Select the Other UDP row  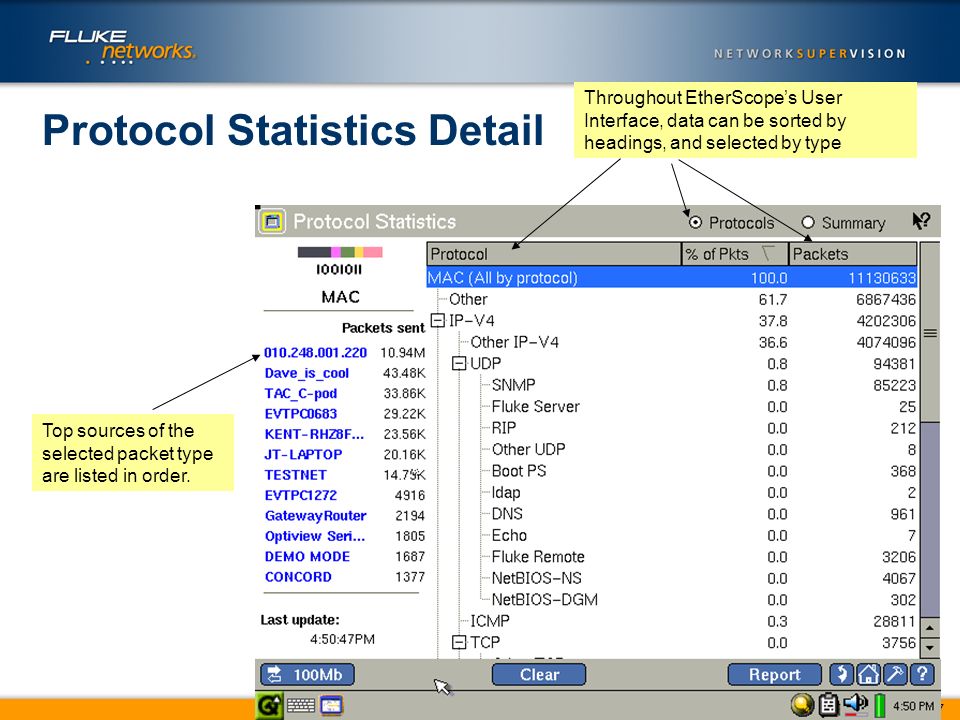tap(672, 449)
